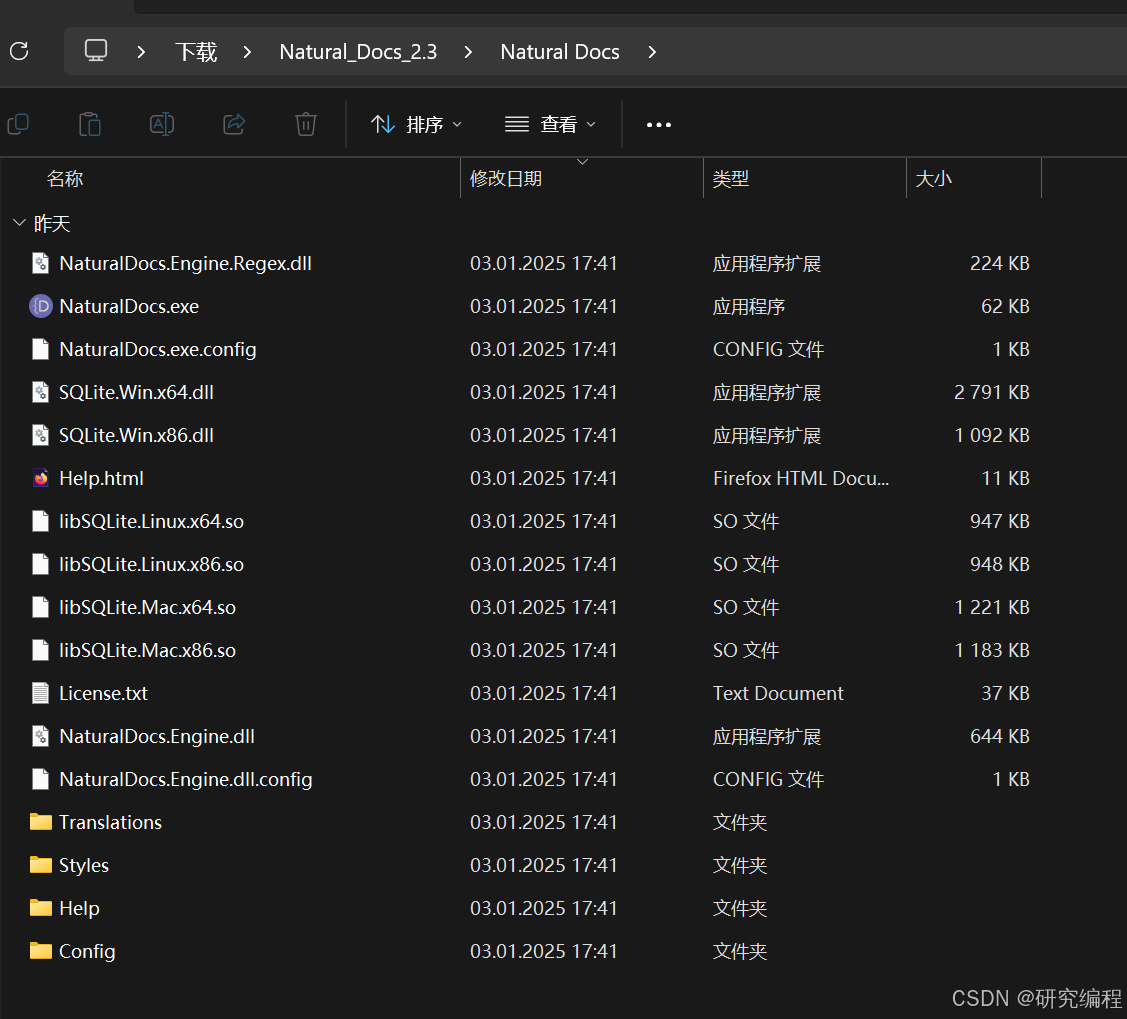Image resolution: width=1127 pixels, height=1019 pixels.
Task: Expand chevron after 下载 in breadcrumb
Action: point(247,52)
